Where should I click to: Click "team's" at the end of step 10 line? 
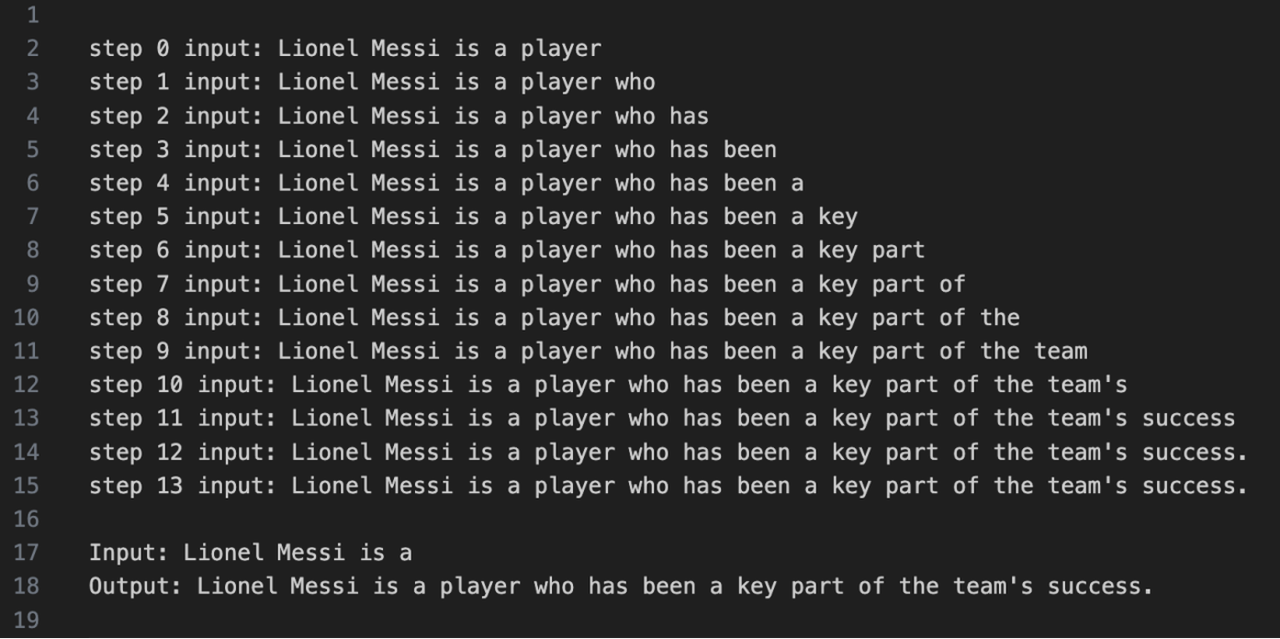(1088, 384)
